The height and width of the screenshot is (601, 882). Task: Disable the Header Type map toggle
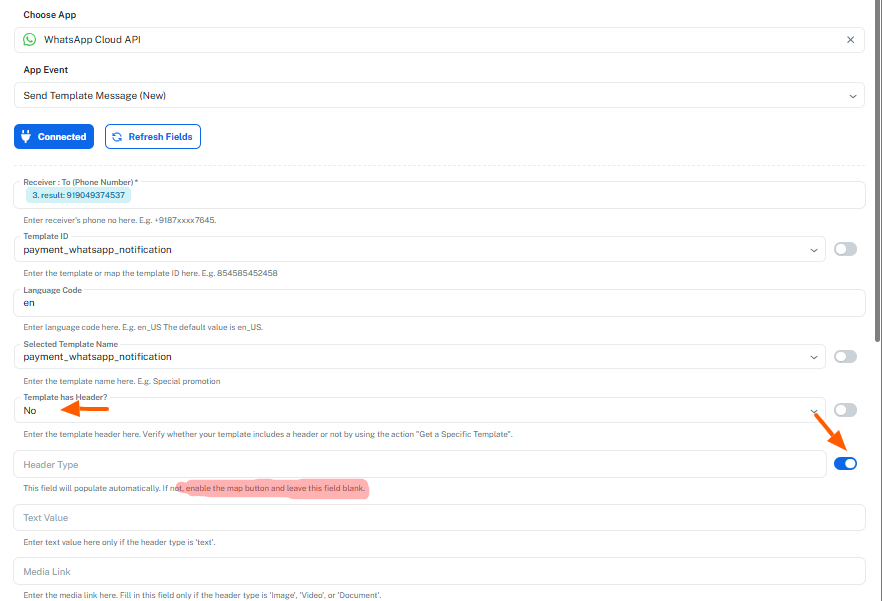[845, 463]
